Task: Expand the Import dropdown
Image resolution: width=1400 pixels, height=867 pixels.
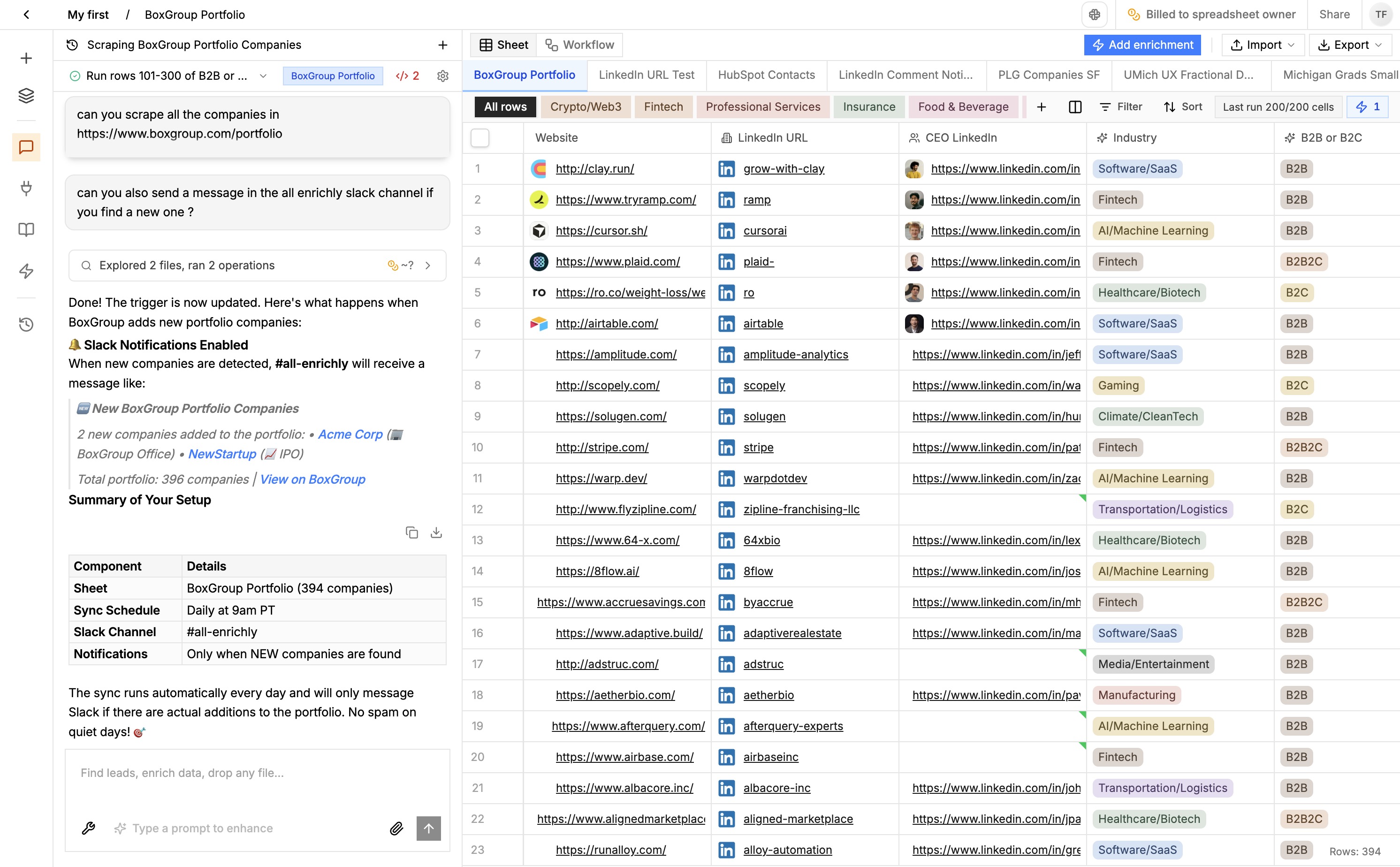Action: click(x=1263, y=45)
